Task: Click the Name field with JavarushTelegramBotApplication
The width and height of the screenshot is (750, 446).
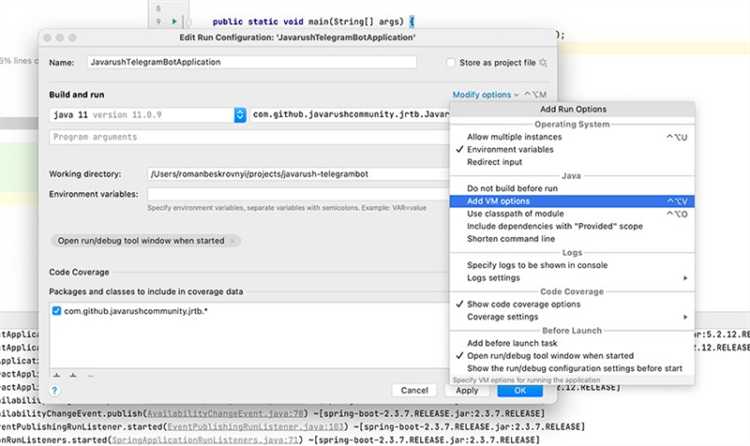Action: 252,62
